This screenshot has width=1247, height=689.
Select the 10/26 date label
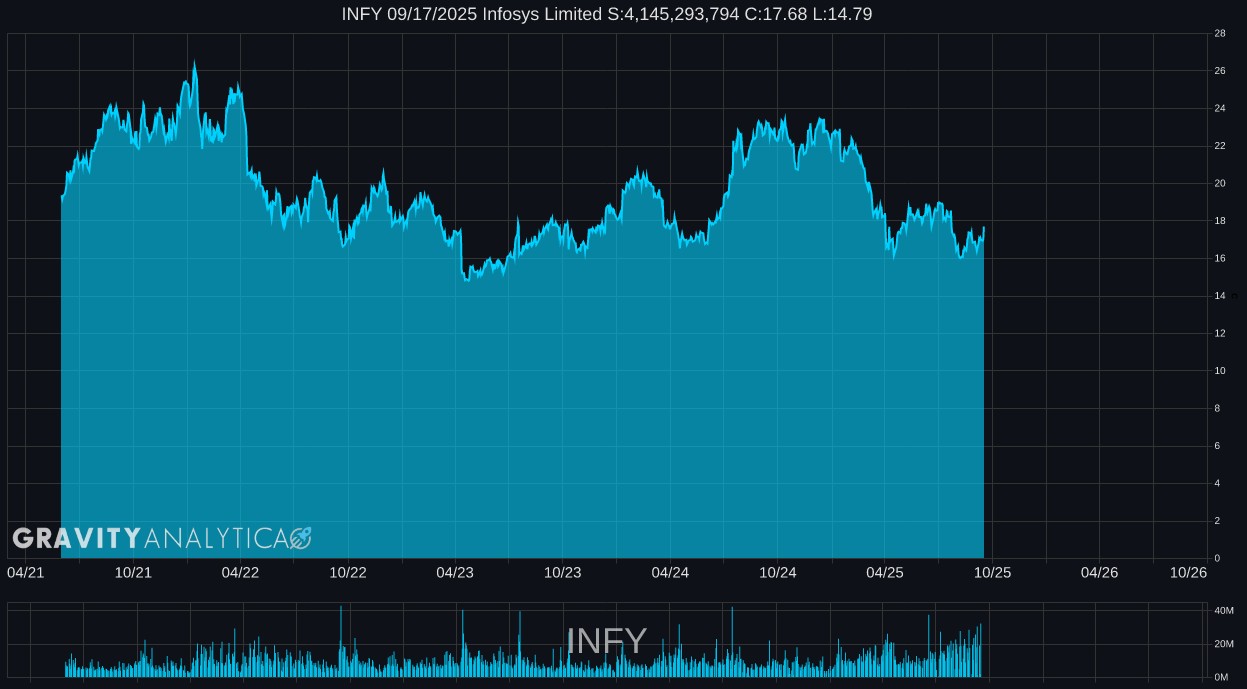coord(1189,572)
